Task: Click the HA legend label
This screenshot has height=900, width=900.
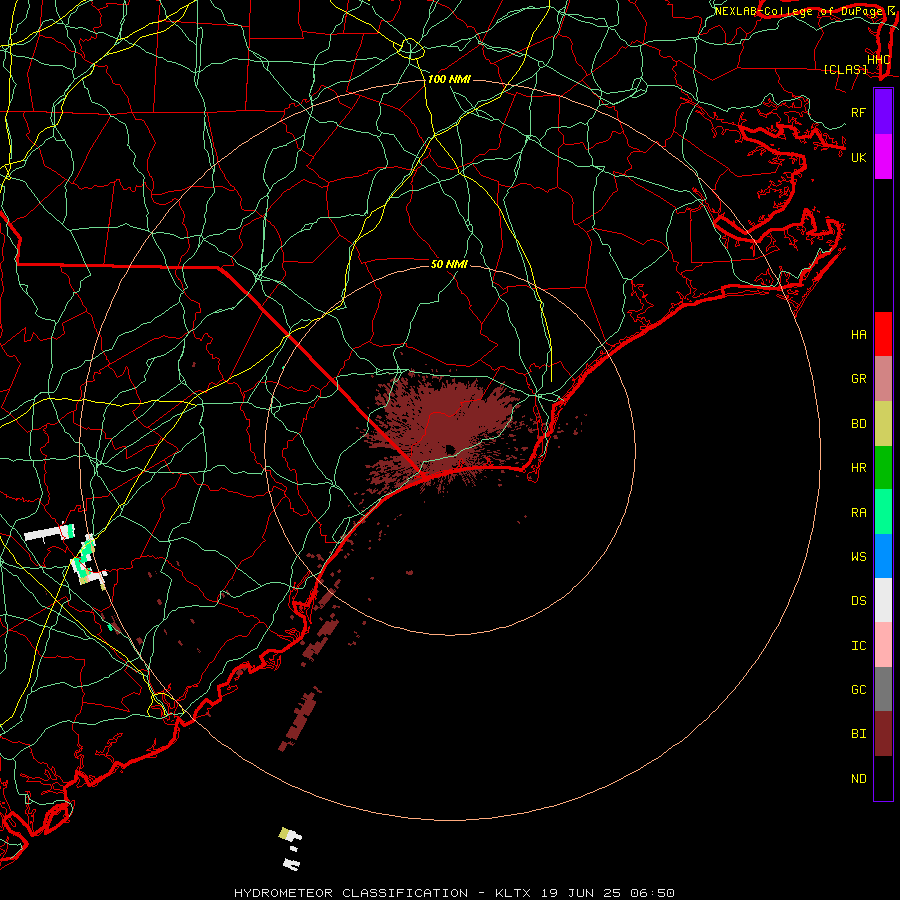Action: [x=859, y=335]
